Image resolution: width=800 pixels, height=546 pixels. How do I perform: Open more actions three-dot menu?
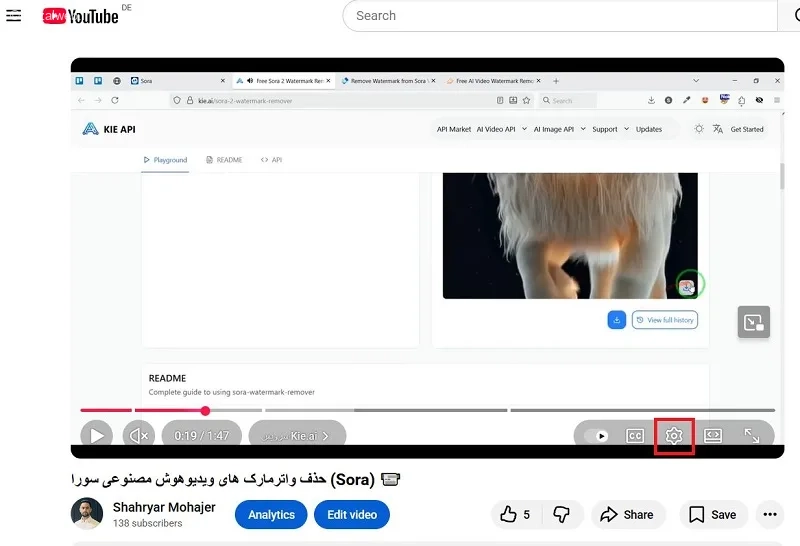coord(770,514)
